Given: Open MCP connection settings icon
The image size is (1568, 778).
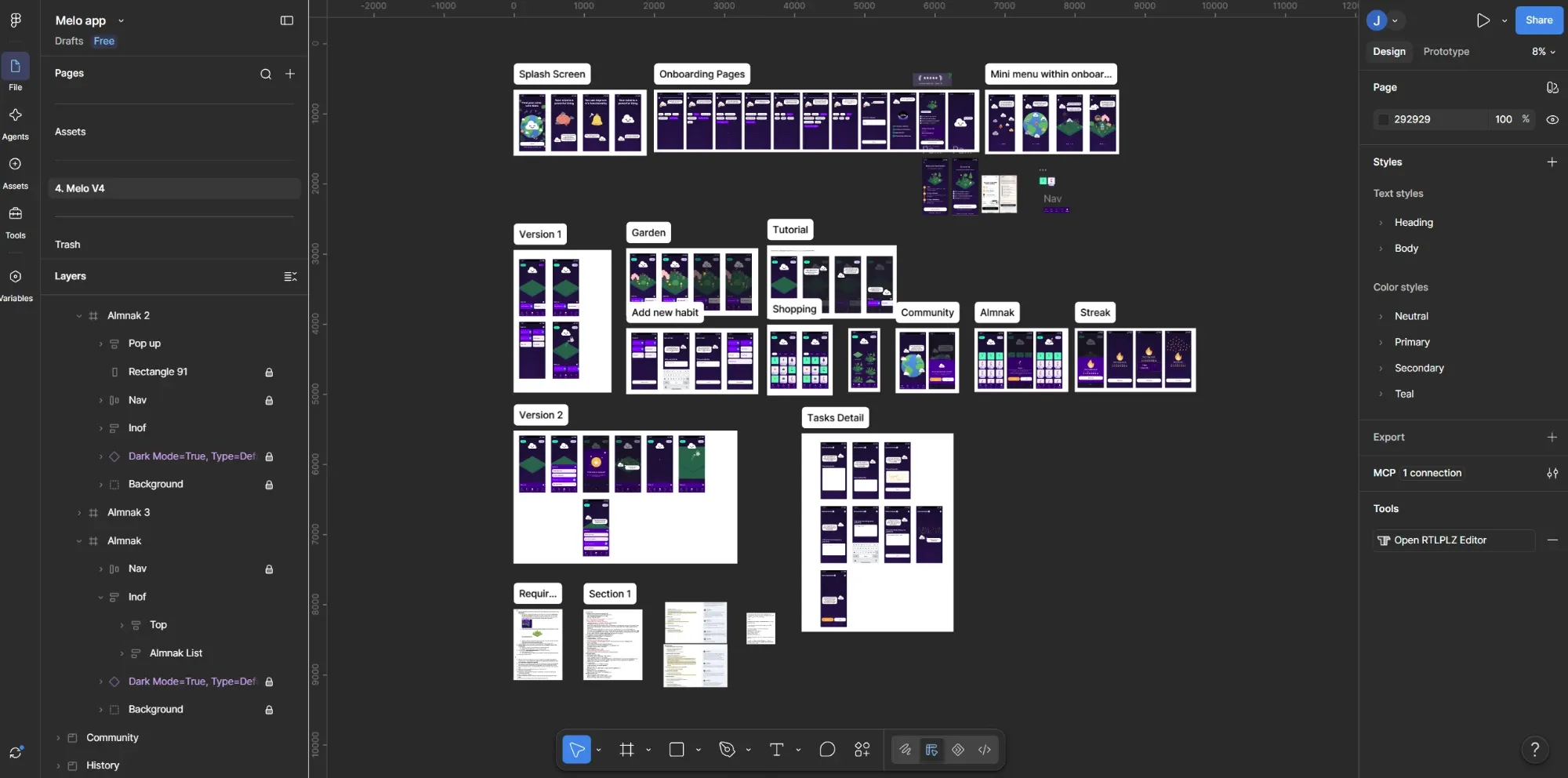Looking at the screenshot, I should click(x=1552, y=473).
